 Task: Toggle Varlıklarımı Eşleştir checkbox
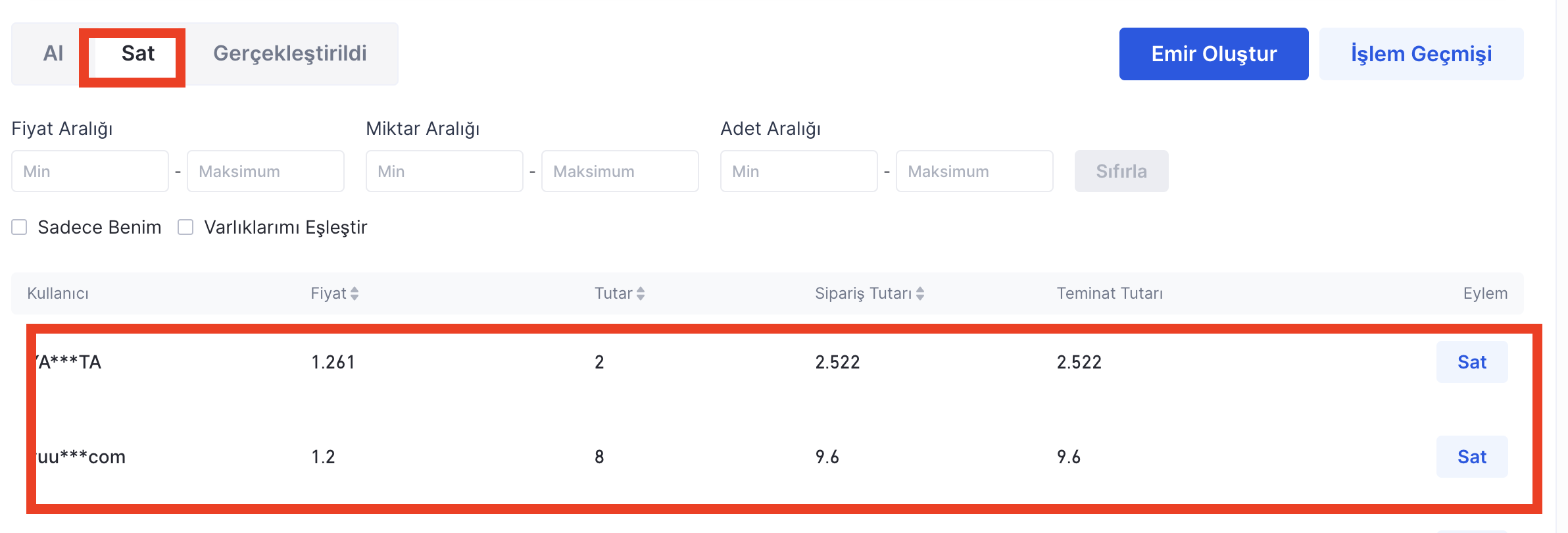click(186, 227)
